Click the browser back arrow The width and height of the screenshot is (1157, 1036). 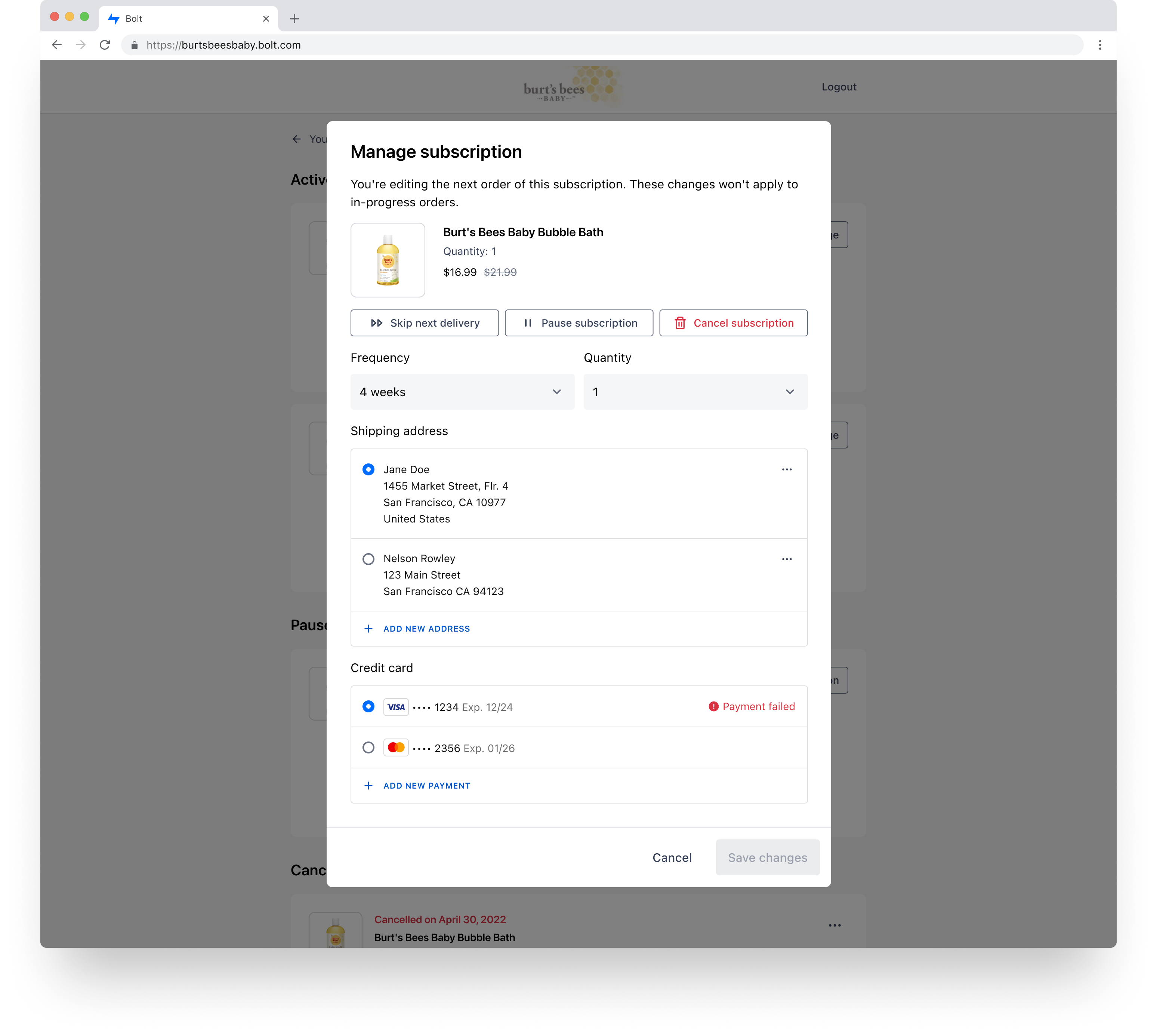pos(56,44)
